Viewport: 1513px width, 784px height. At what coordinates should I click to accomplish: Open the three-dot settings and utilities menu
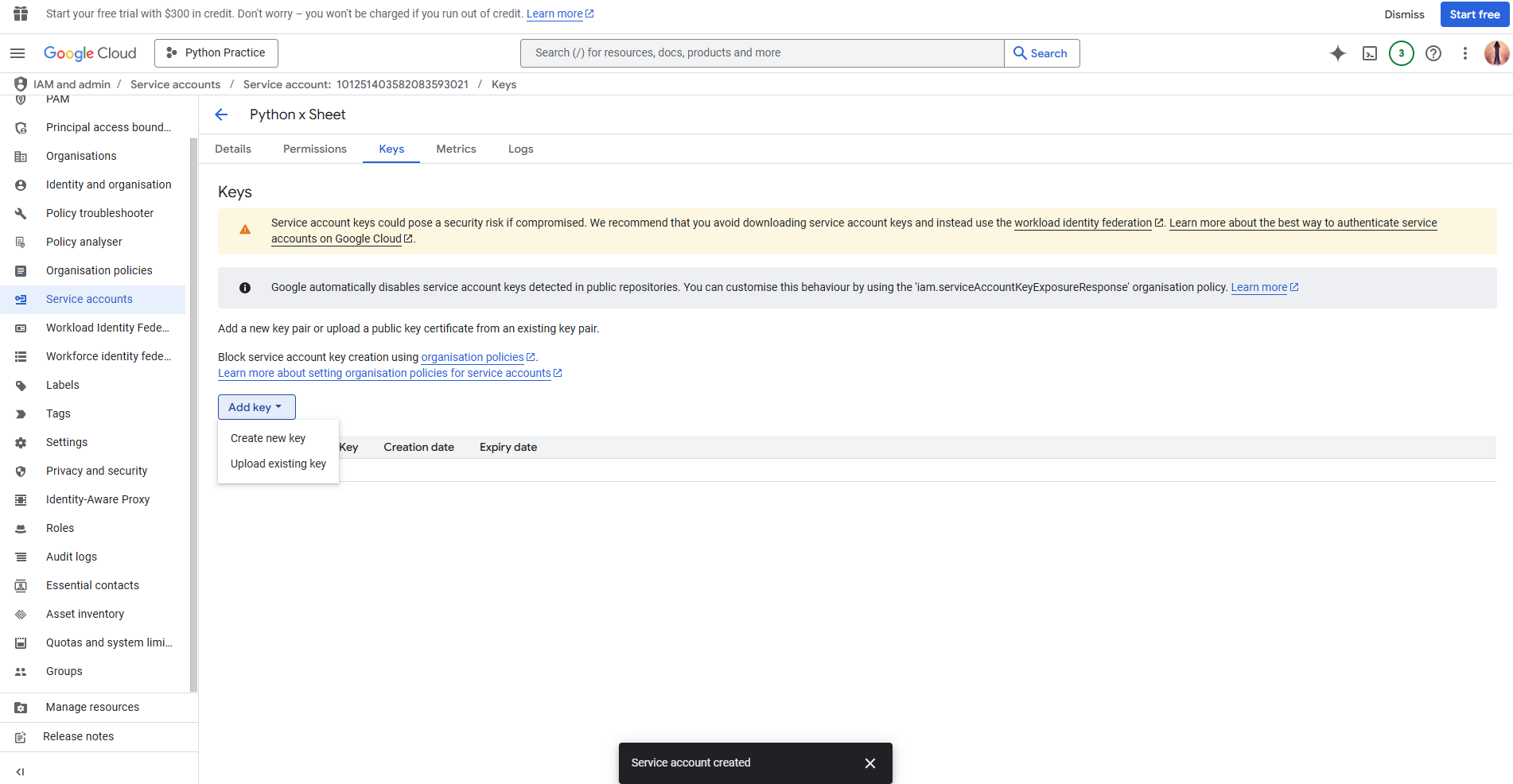click(1465, 53)
